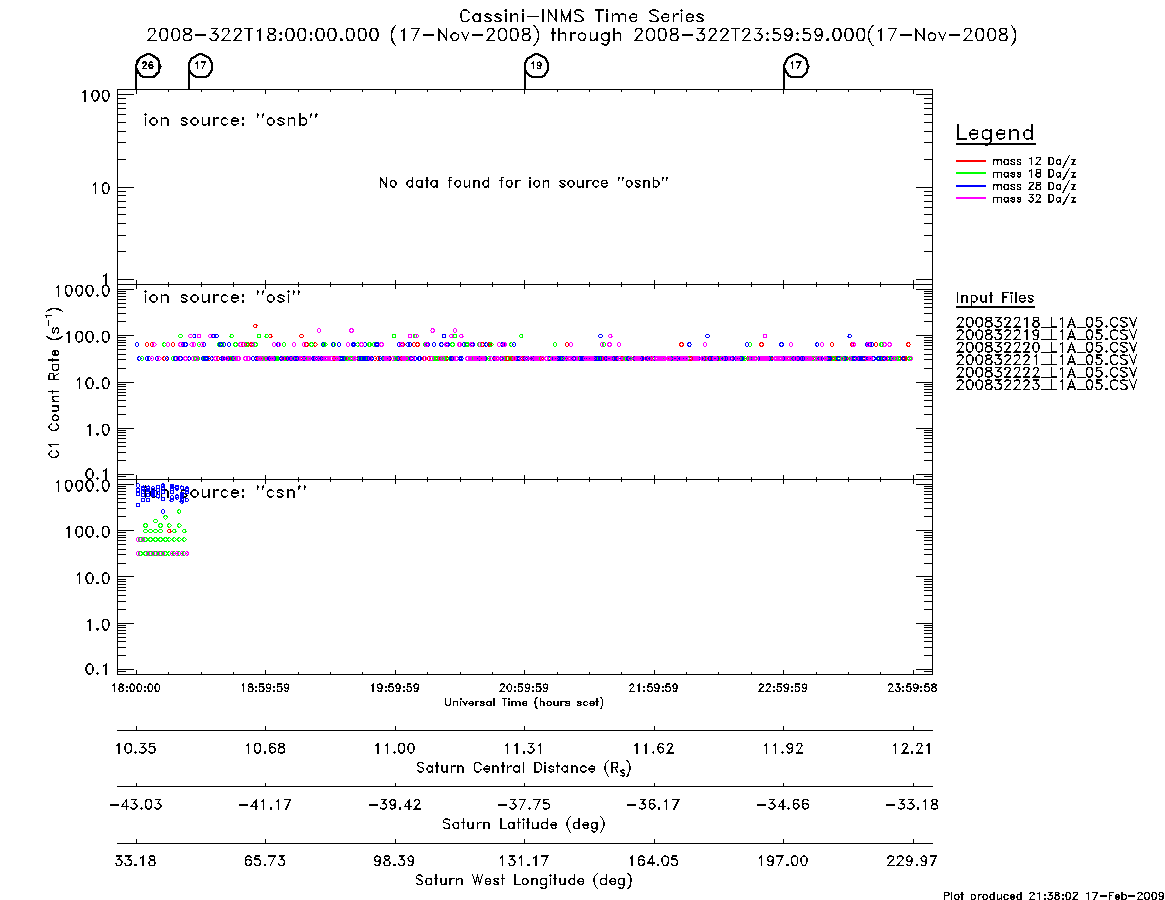The height and width of the screenshot is (900, 1165).
Task: Select marker 17 above the 22:59:59 tick
Action: pyautogui.click(x=796, y=66)
